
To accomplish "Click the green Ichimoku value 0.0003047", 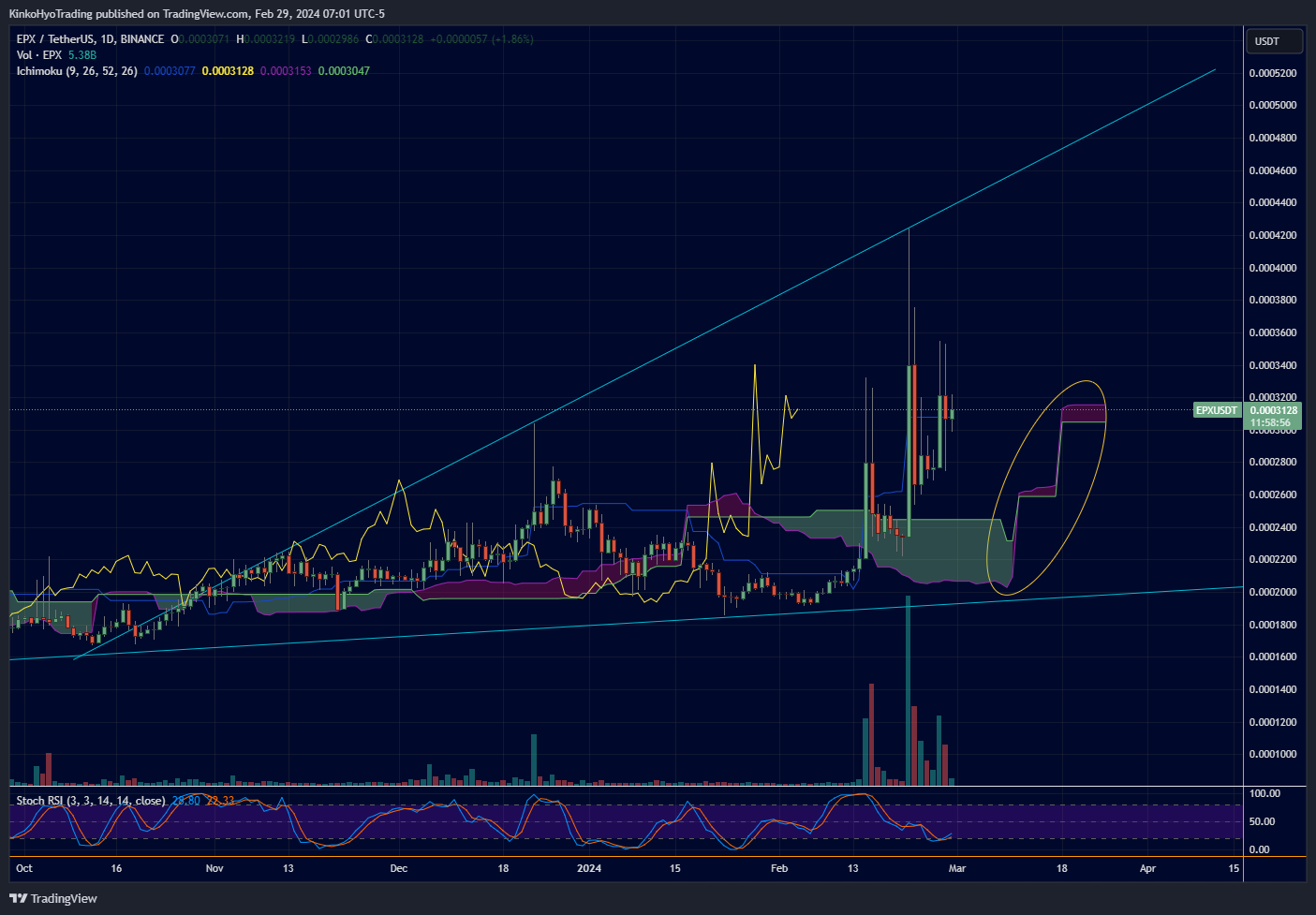I will (344, 71).
